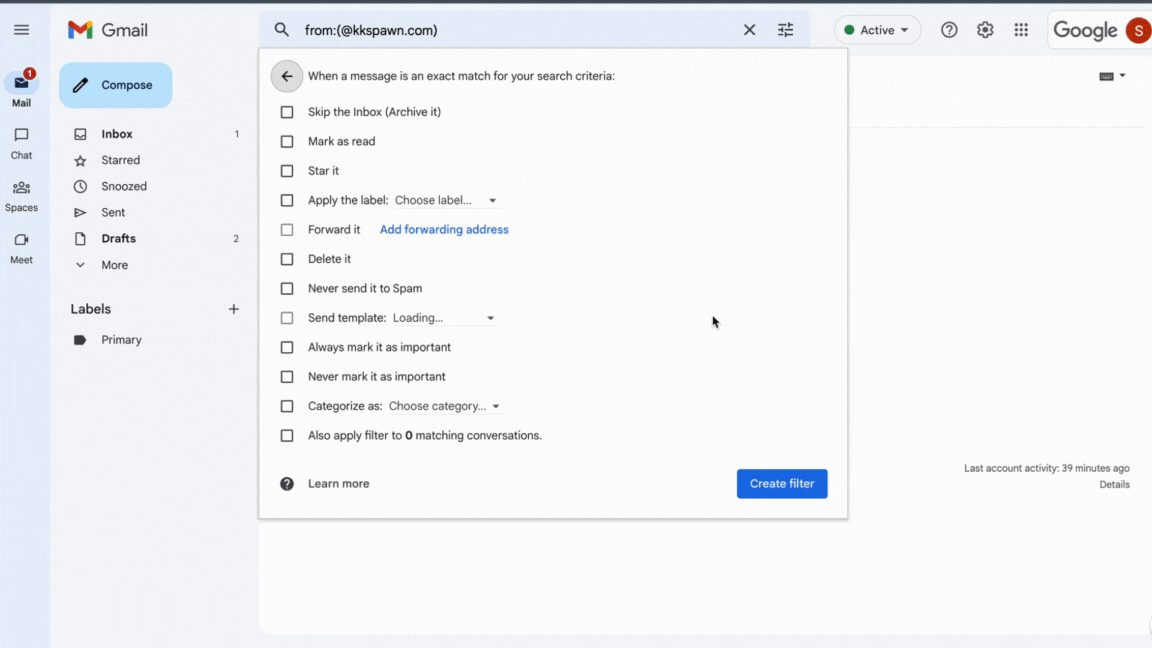
Task: Open account activity Details link
Action: click(1115, 484)
